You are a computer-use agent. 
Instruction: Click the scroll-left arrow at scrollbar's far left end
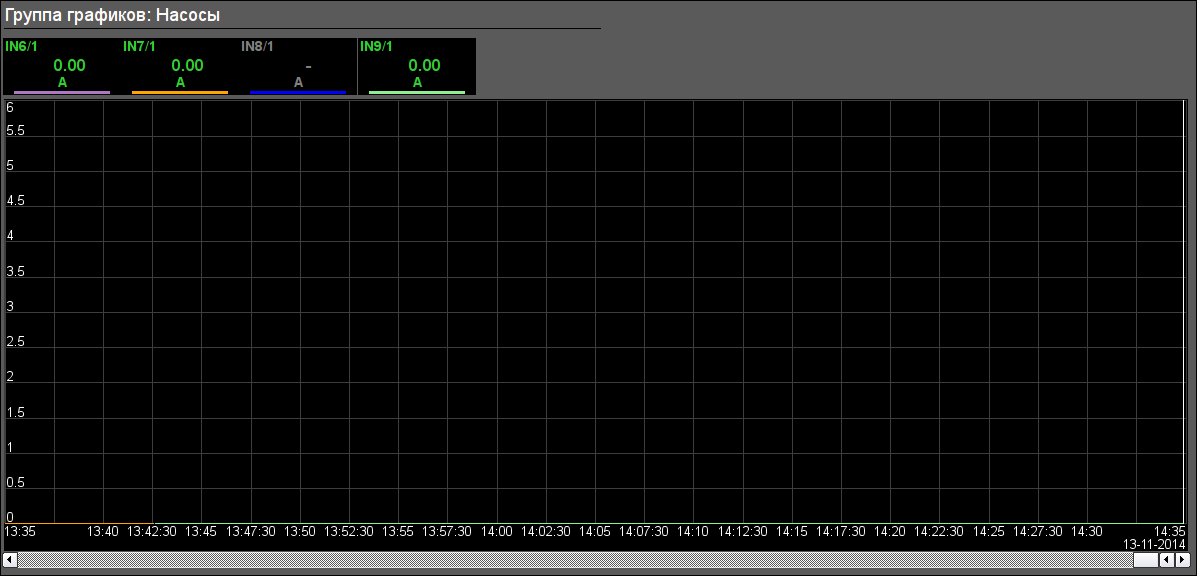[10, 560]
